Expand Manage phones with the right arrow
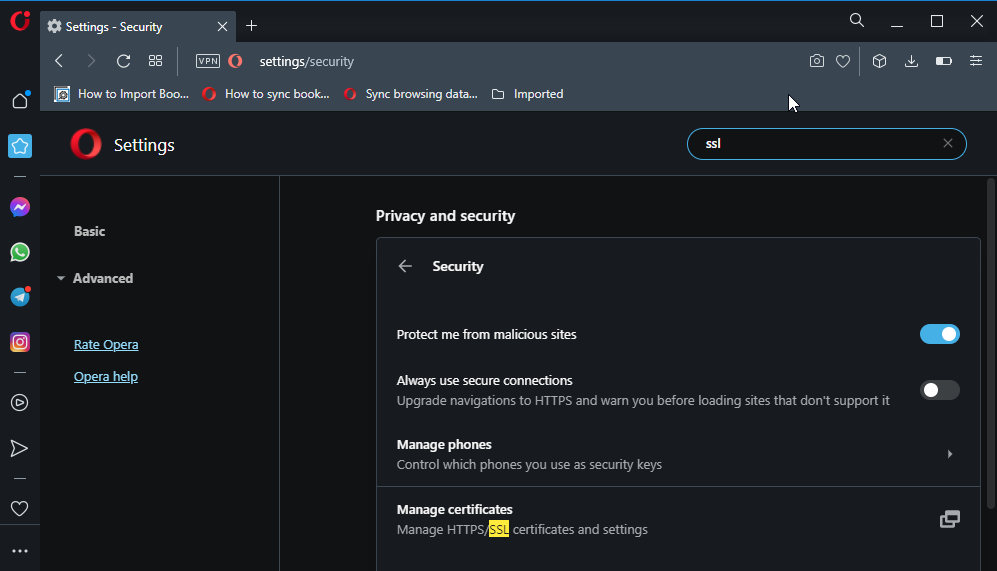The image size is (997, 571). [949, 454]
